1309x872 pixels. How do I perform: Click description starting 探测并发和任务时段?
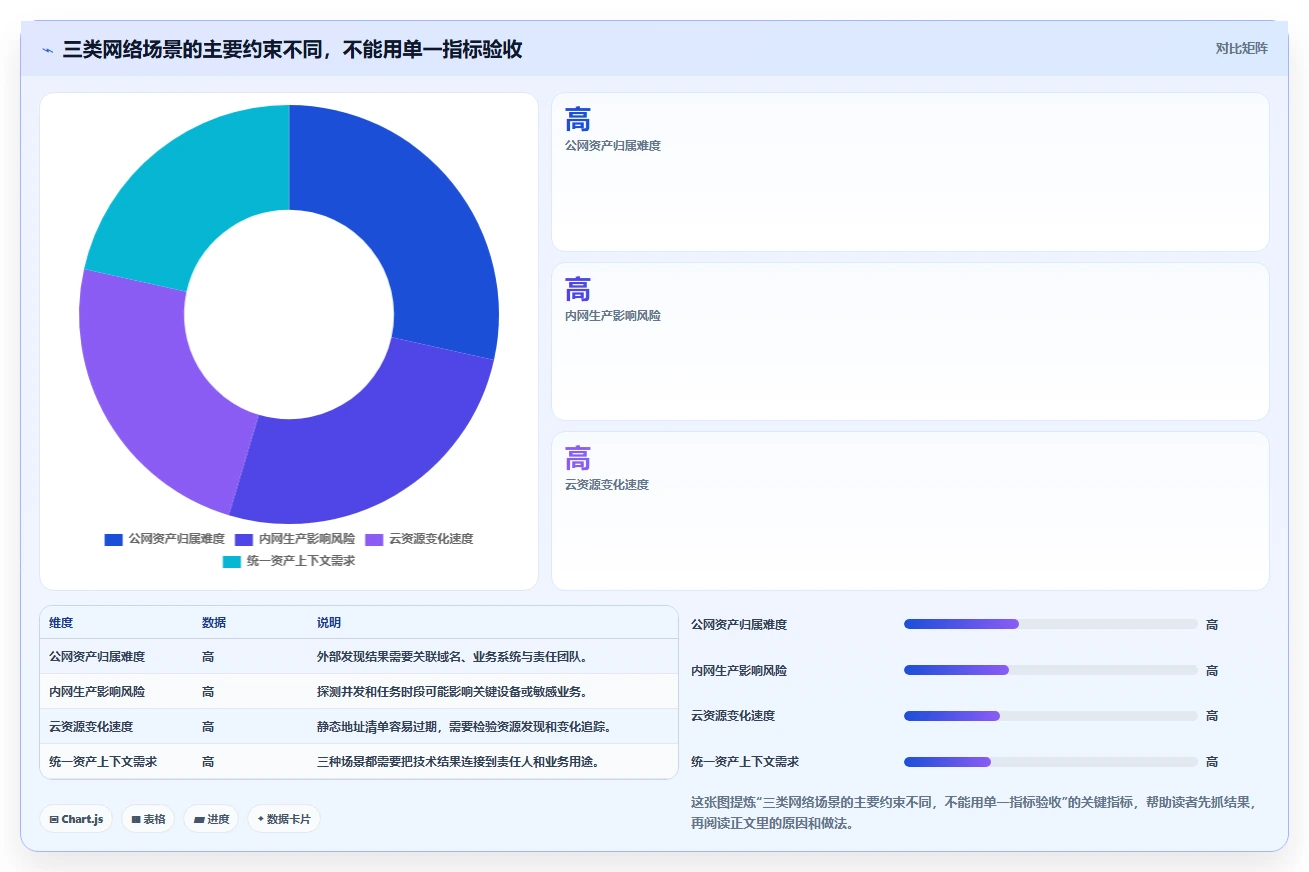(452, 692)
